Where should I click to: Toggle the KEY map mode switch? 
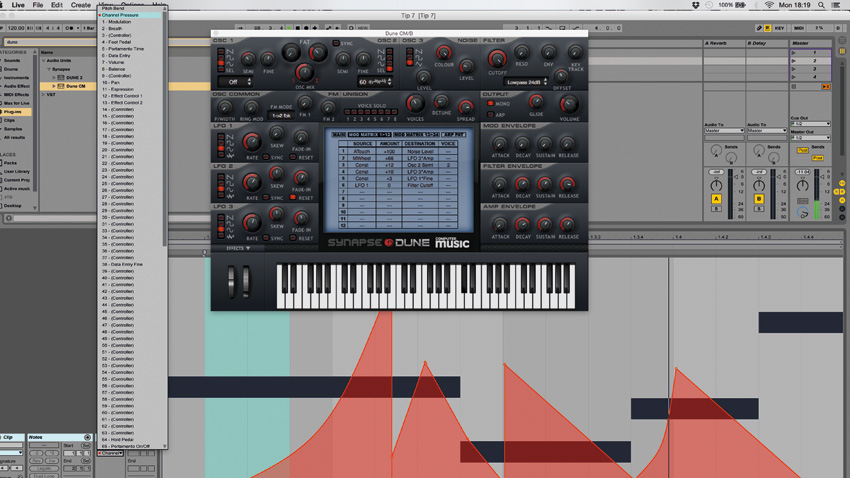(x=780, y=28)
